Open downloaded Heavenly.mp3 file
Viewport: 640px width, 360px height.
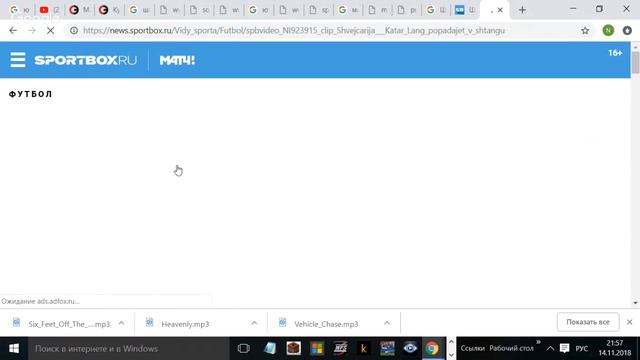coord(178,324)
